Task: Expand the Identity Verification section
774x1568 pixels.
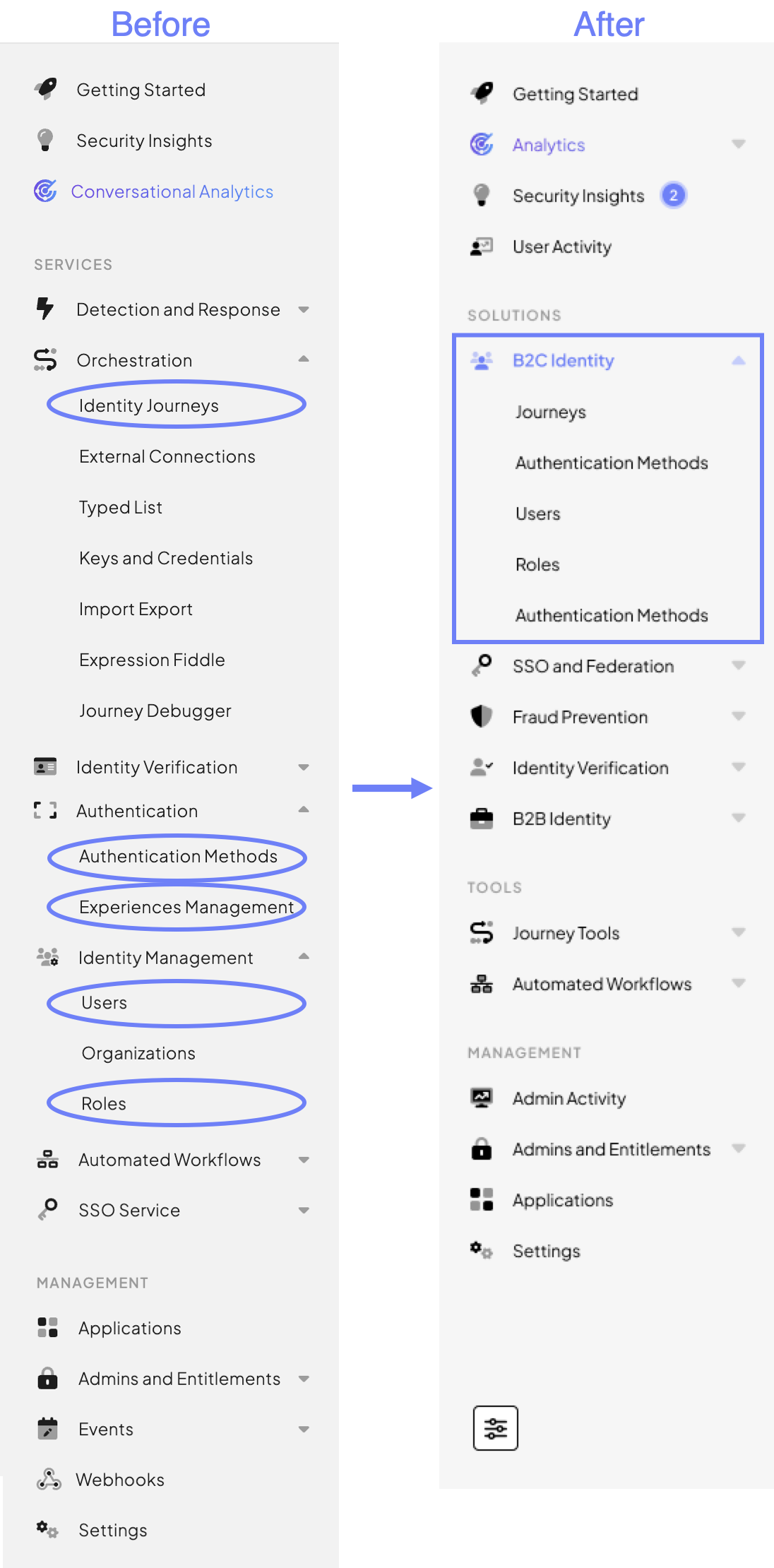Action: [x=303, y=767]
